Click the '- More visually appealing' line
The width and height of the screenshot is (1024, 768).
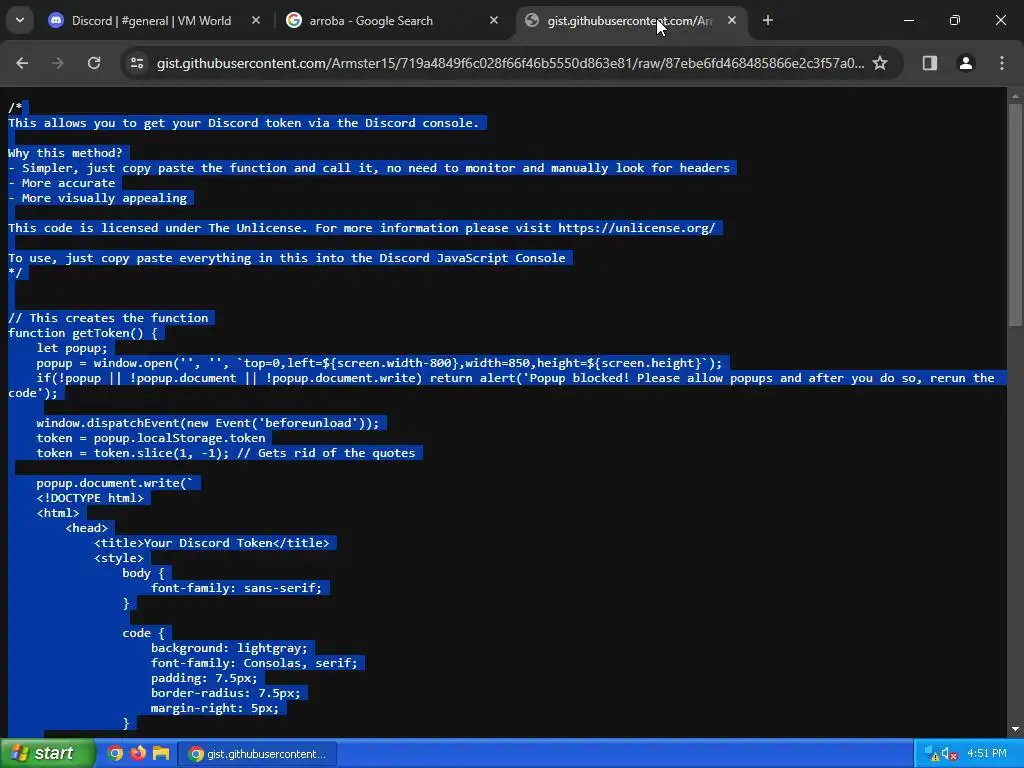(x=97, y=198)
